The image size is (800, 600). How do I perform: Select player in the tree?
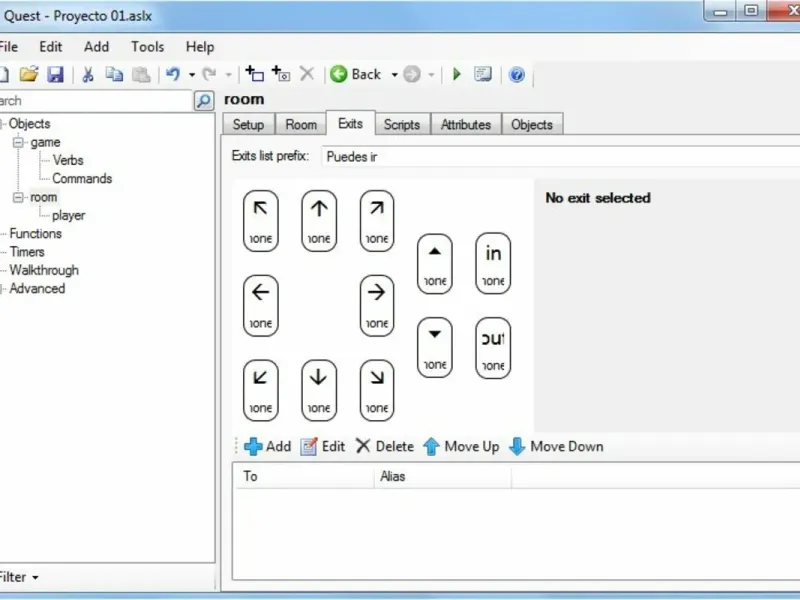coord(68,215)
